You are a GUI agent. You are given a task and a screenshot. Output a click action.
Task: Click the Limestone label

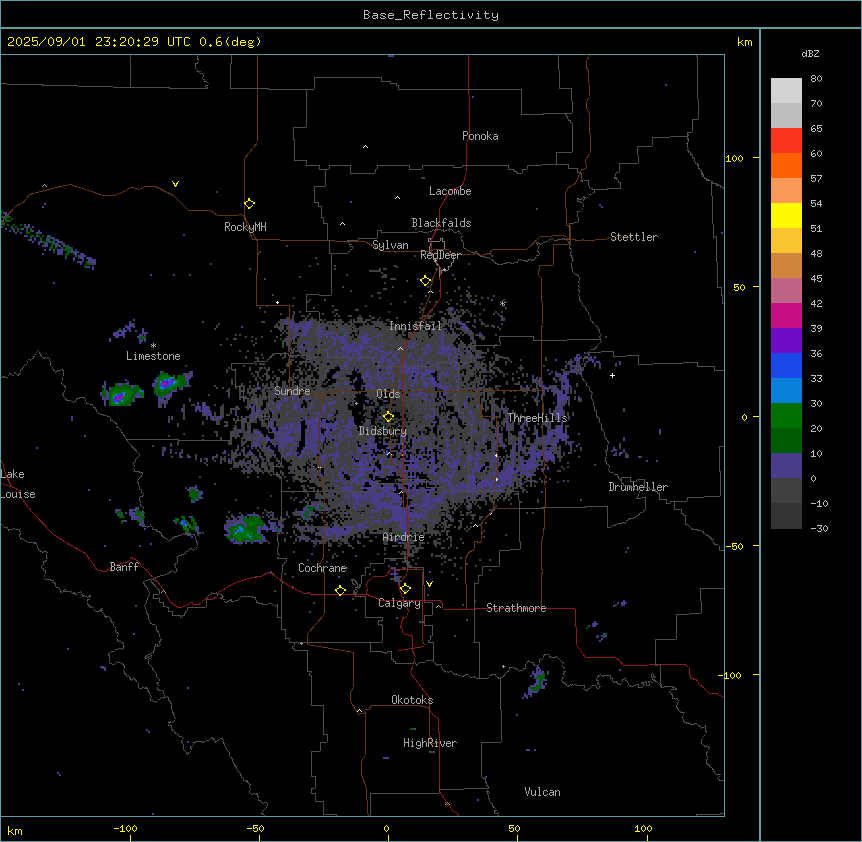click(153, 356)
